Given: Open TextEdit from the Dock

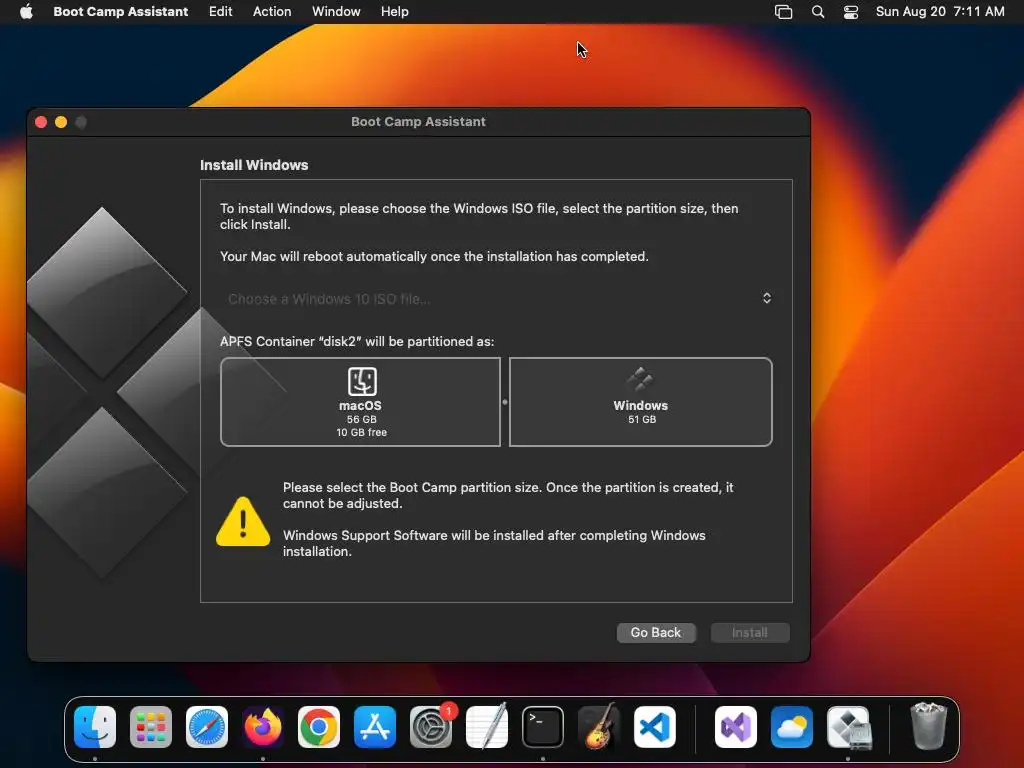Looking at the screenshot, I should click(x=487, y=727).
